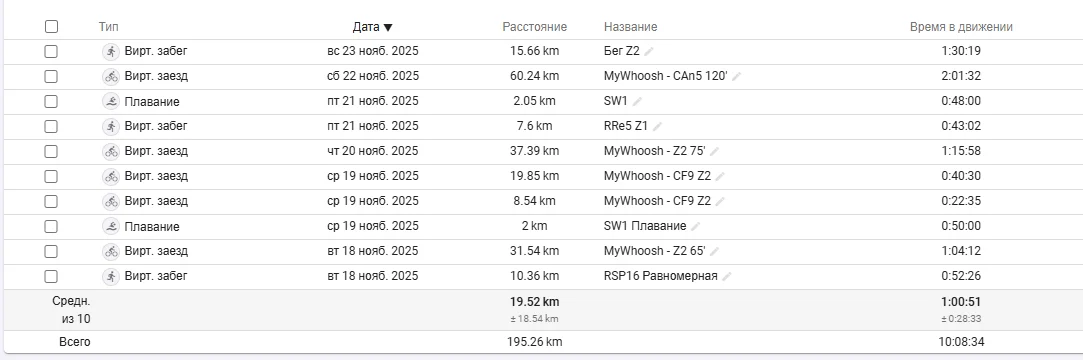The image size is (1083, 360).
Task: Rename RSP16 Равномерная via the pencil icon
Action: [727, 276]
